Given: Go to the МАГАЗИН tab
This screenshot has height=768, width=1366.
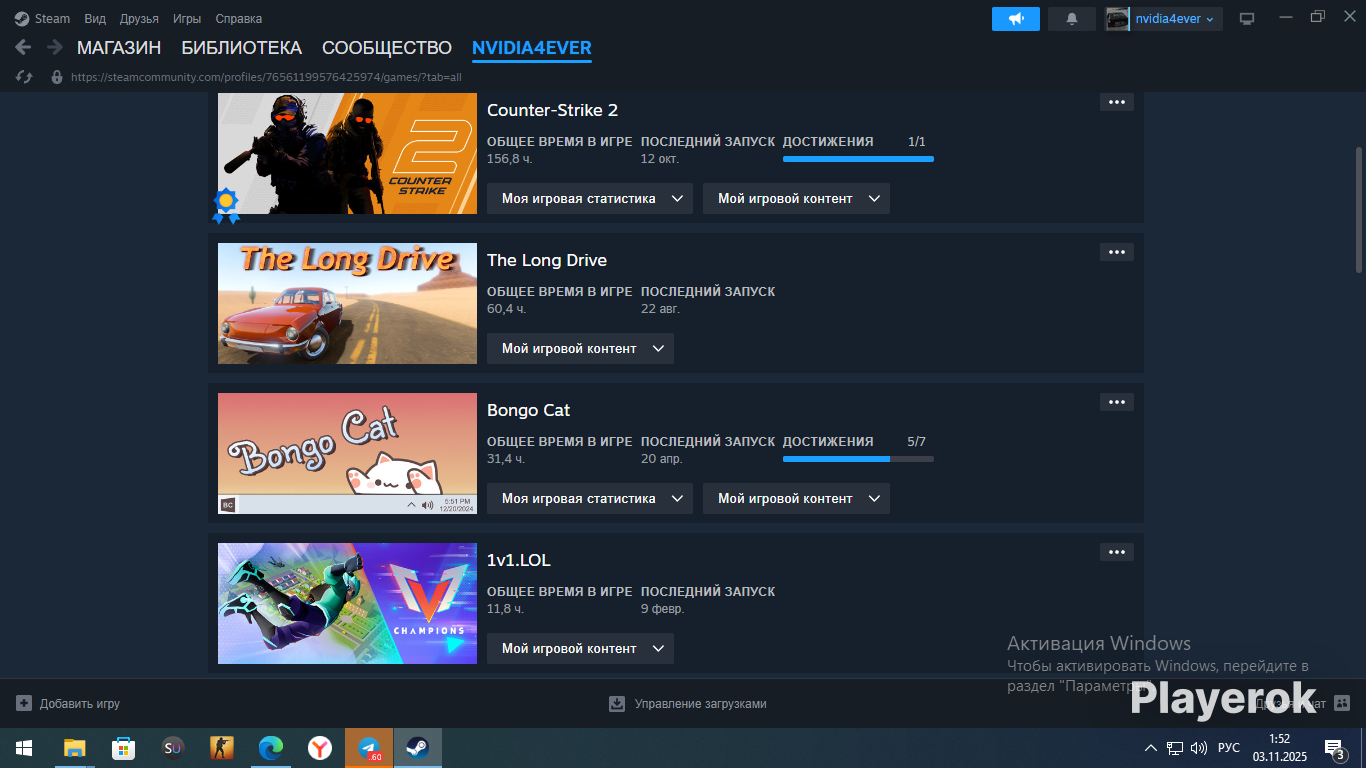Looking at the screenshot, I should tap(119, 48).
